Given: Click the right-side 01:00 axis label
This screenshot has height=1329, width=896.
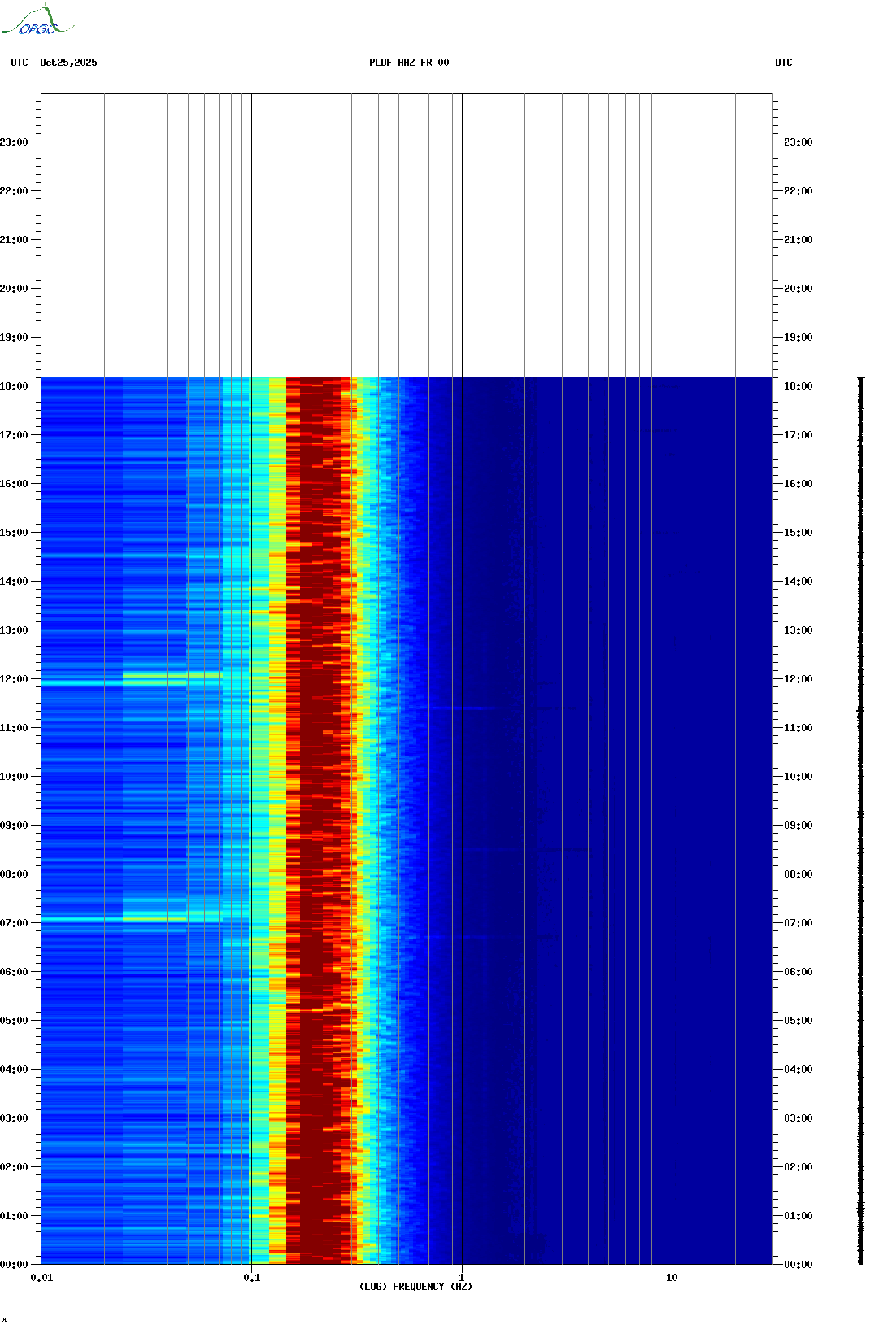Looking at the screenshot, I should tap(798, 1216).
